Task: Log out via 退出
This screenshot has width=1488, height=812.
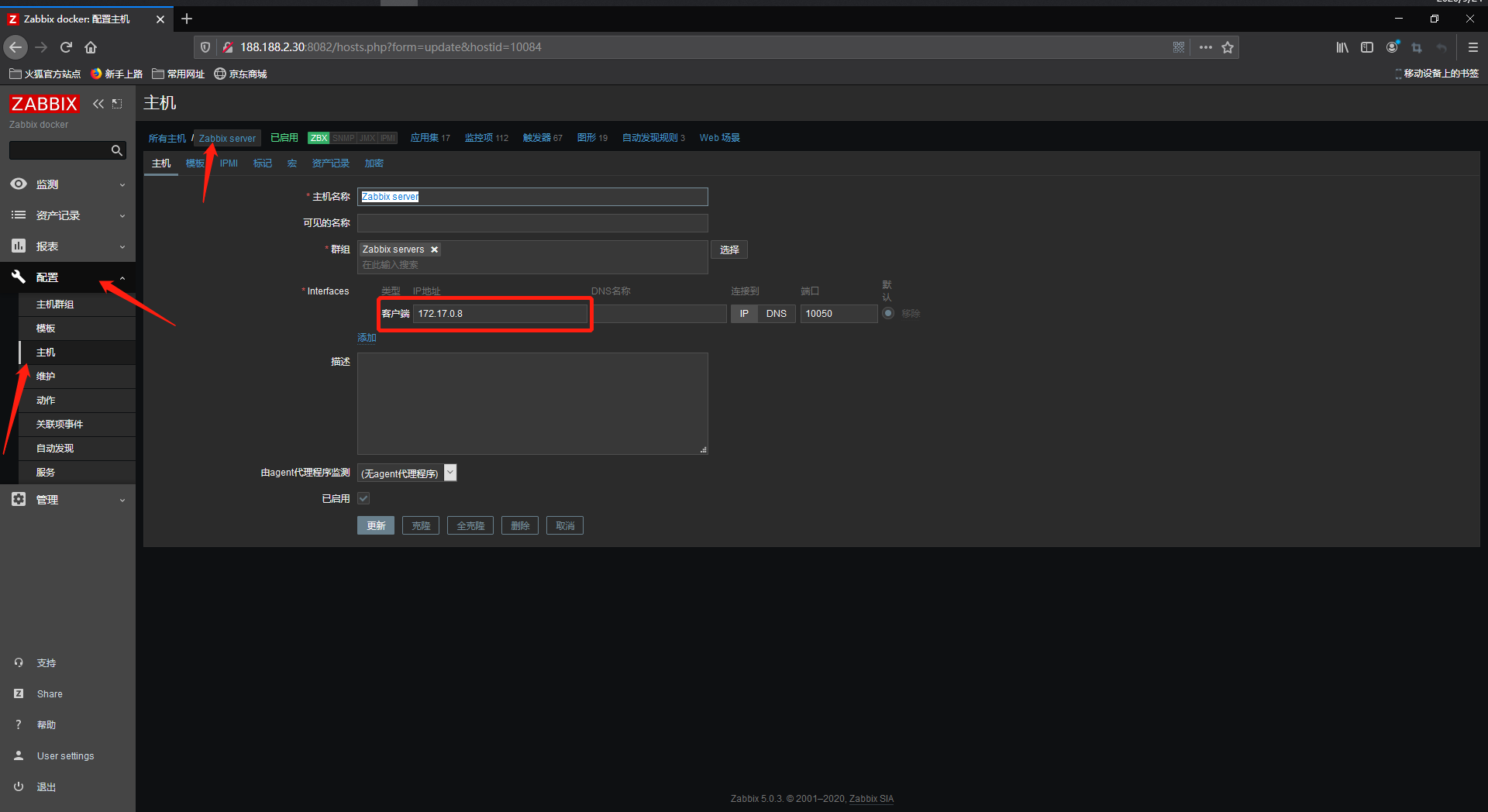Action: (x=46, y=787)
